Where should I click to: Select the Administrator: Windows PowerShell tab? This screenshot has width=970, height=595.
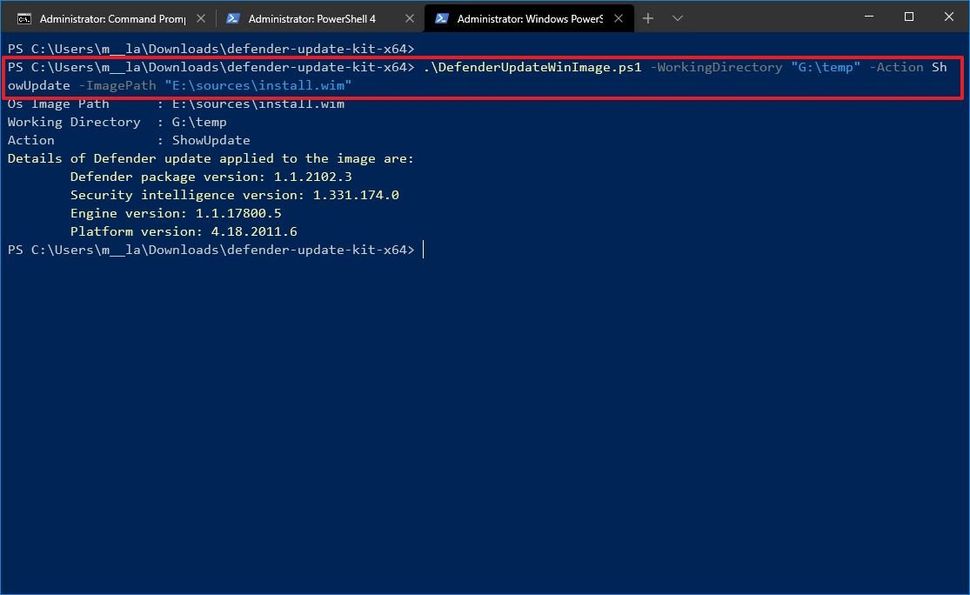(x=530, y=18)
